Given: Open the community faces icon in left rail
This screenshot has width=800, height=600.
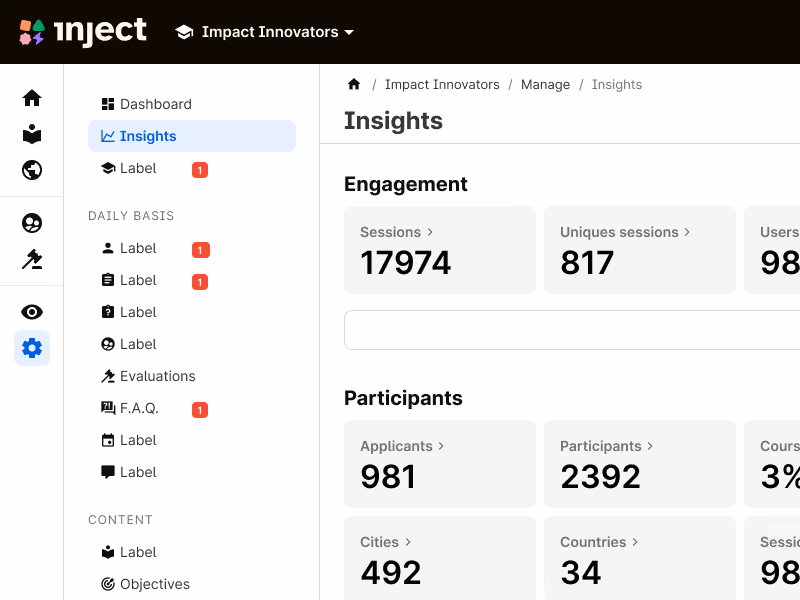Looking at the screenshot, I should (x=32, y=223).
